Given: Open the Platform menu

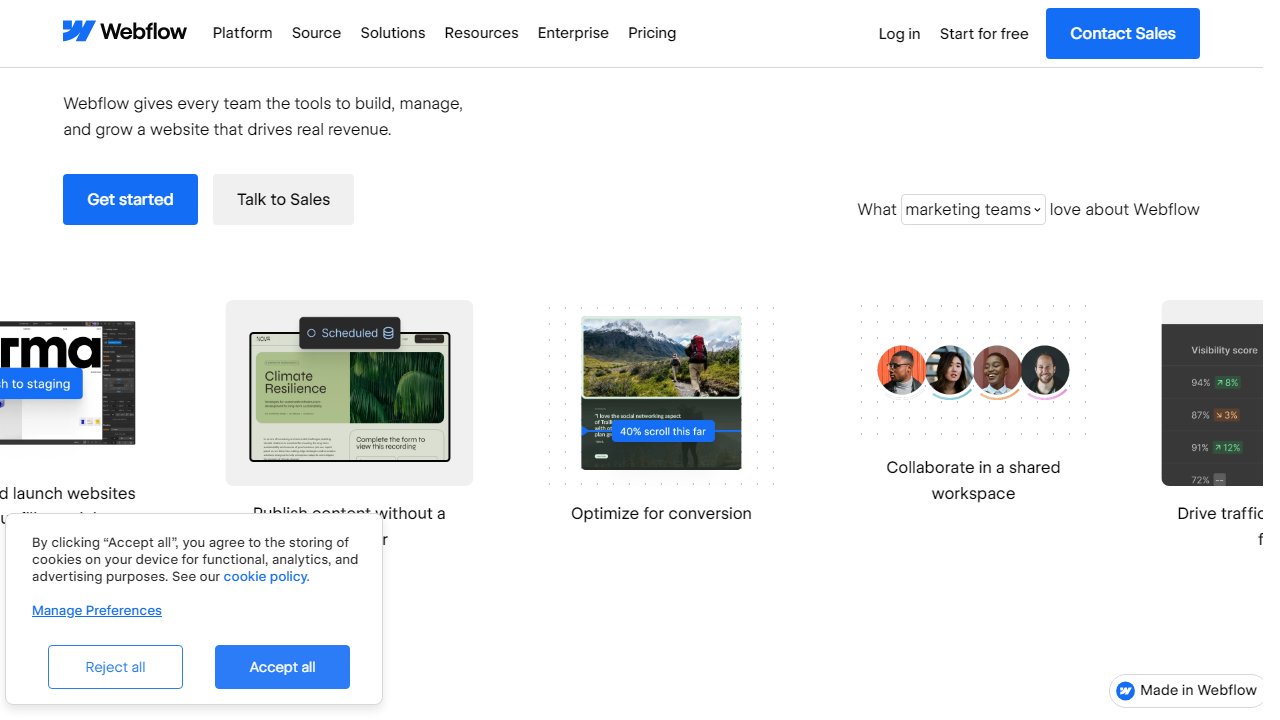Looking at the screenshot, I should [242, 33].
